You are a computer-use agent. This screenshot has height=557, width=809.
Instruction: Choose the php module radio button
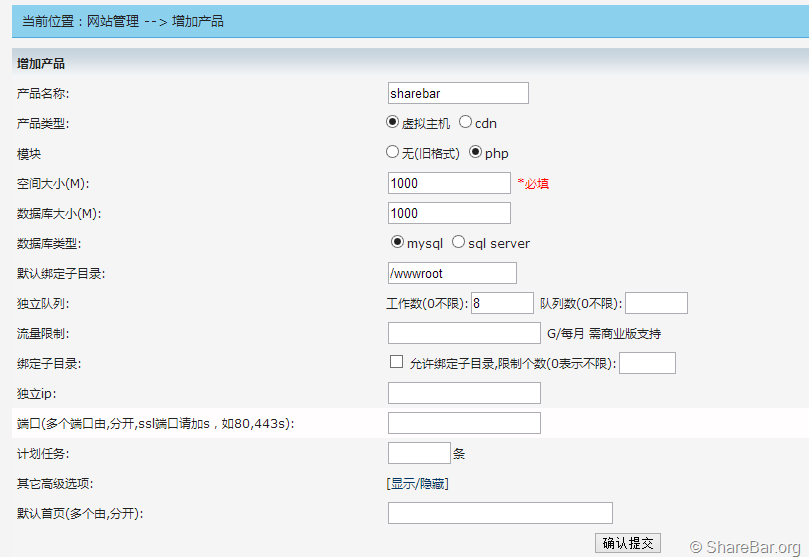476,152
